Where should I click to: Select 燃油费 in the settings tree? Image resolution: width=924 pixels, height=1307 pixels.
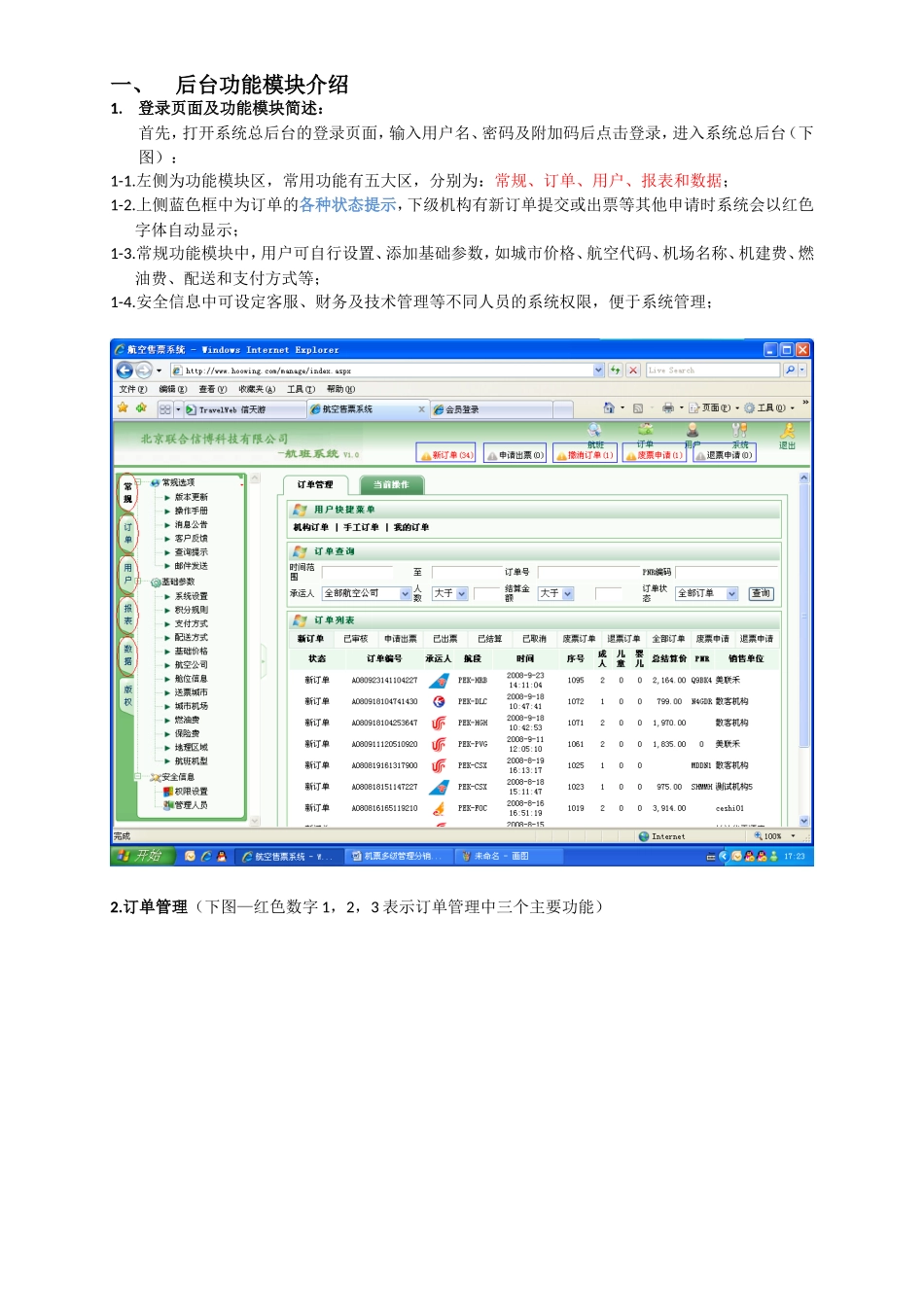click(187, 720)
